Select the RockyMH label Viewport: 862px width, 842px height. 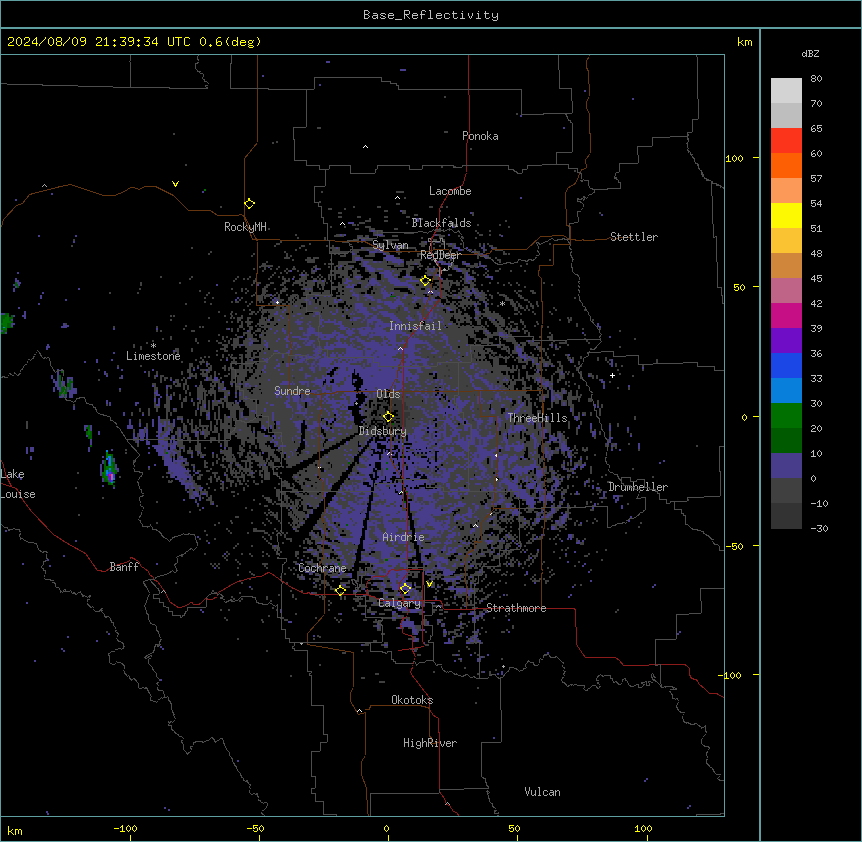tap(245, 227)
